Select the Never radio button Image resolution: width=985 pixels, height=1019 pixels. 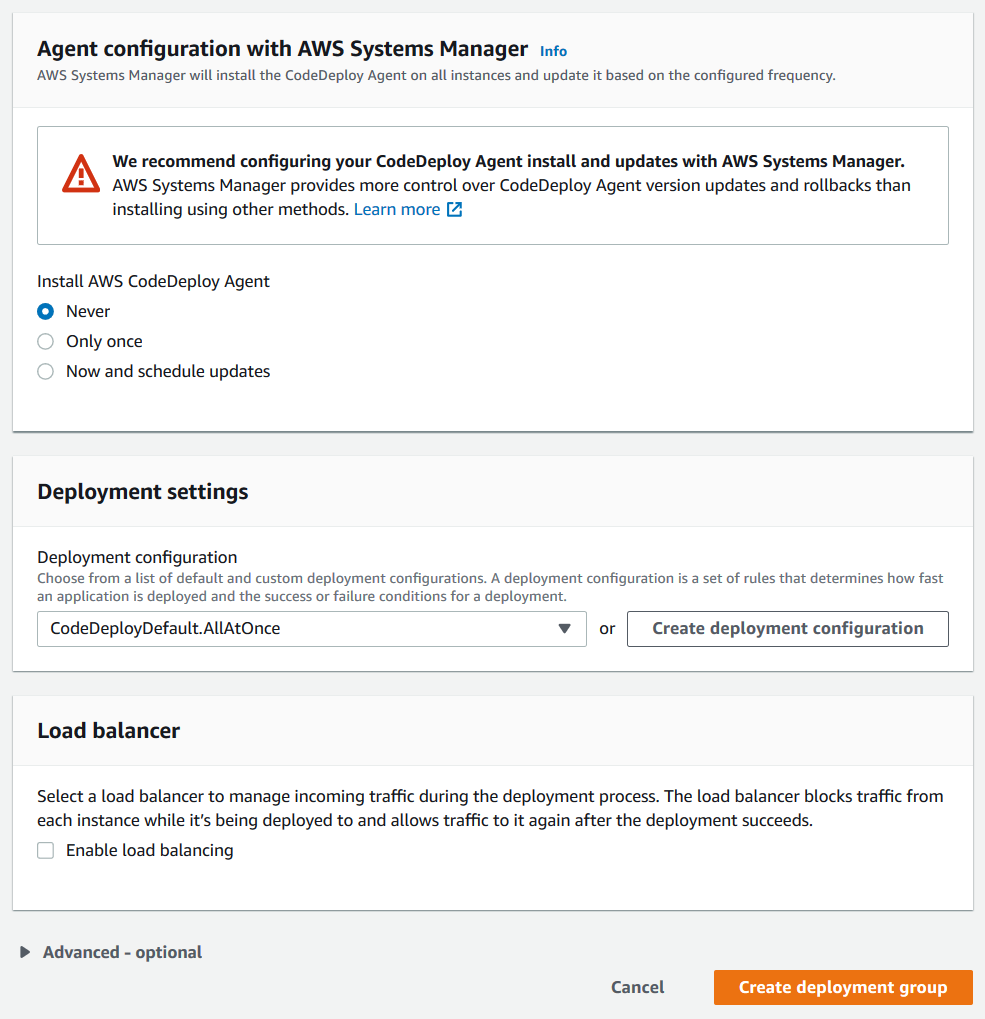click(45, 311)
